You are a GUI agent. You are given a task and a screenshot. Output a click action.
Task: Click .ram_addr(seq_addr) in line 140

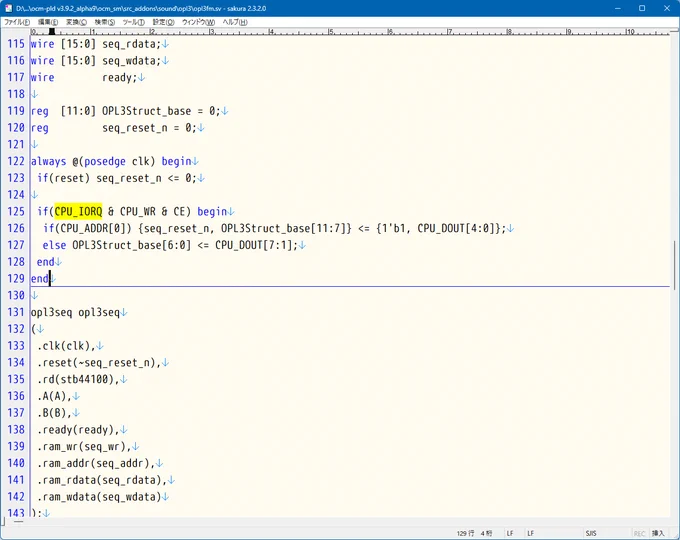pos(93,464)
